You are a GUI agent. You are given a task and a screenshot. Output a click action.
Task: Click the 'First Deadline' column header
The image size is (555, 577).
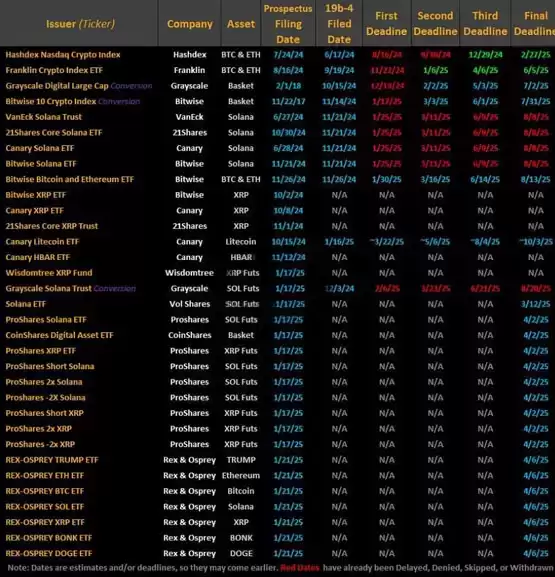(x=386, y=24)
